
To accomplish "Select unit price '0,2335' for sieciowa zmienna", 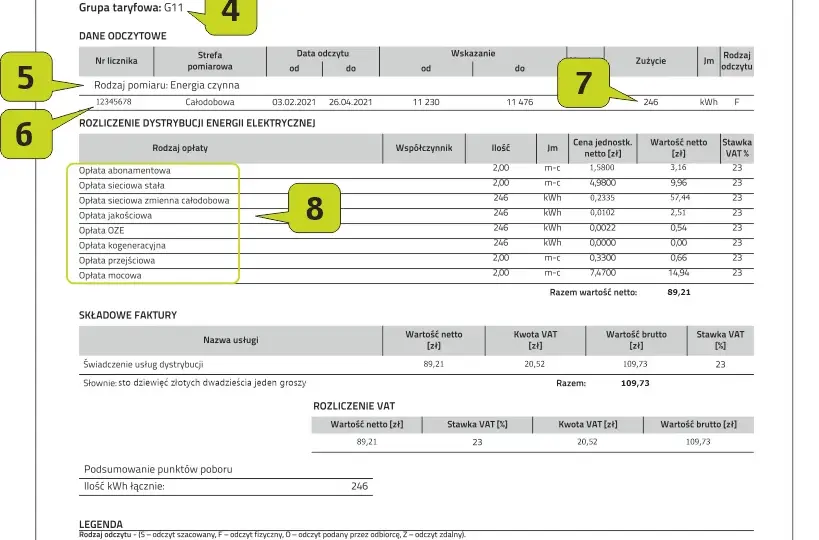I will [x=603, y=198].
